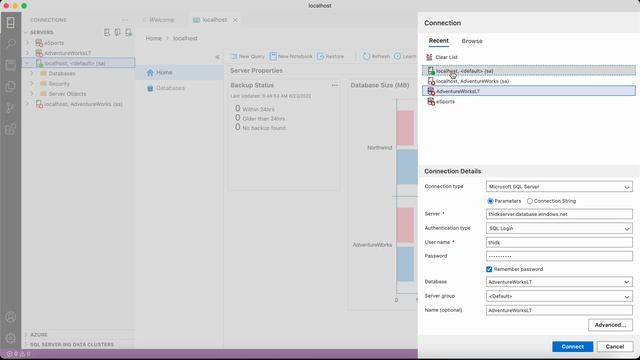
Task: Click the Show Active Connections icon
Action: 128,32
